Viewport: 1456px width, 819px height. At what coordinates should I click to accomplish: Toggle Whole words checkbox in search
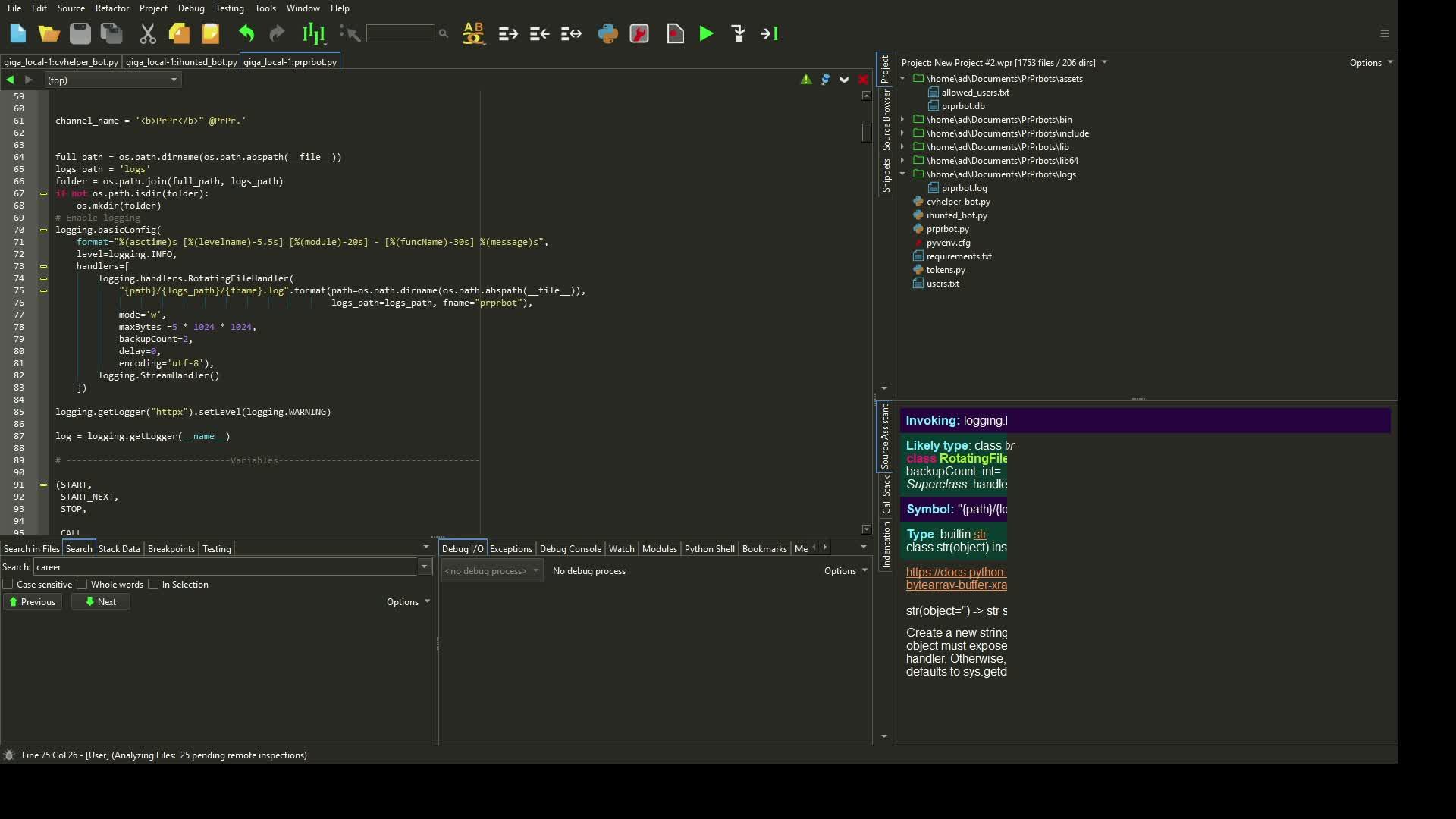click(82, 584)
